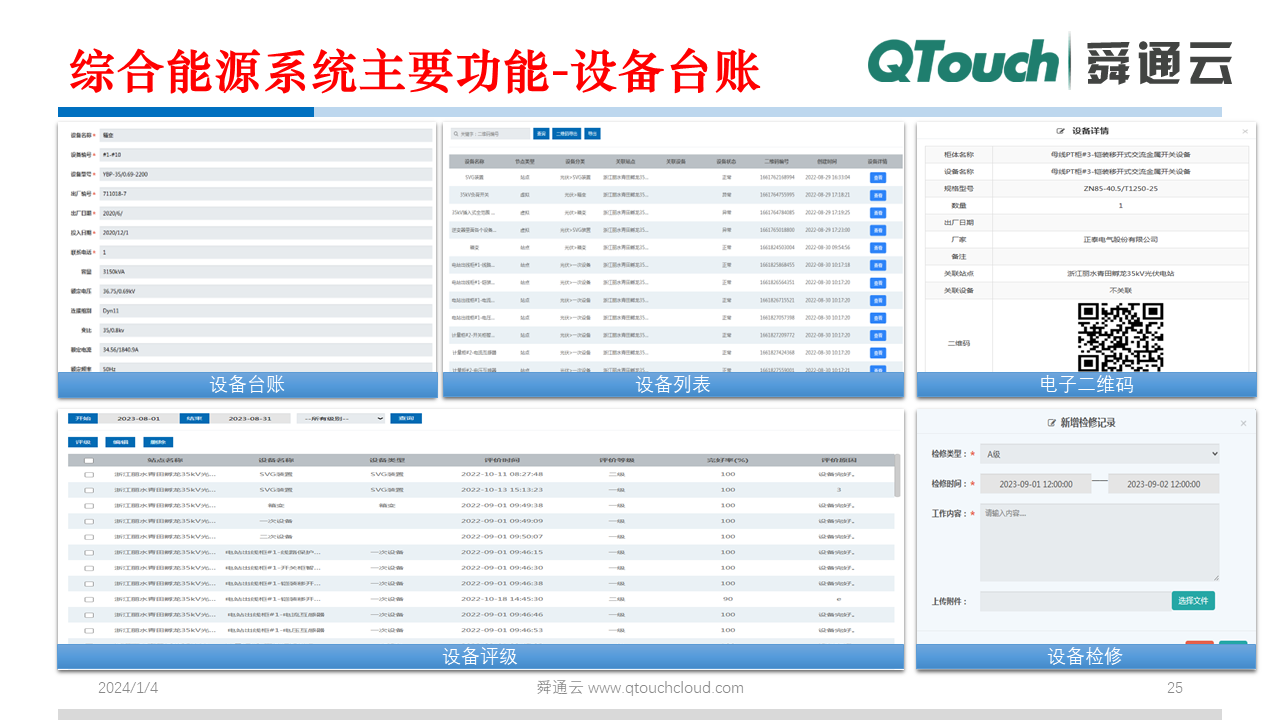Screen dimensions: 1280x720
Task: Click 查看 on the first SVG装置 row
Action: 878,177
